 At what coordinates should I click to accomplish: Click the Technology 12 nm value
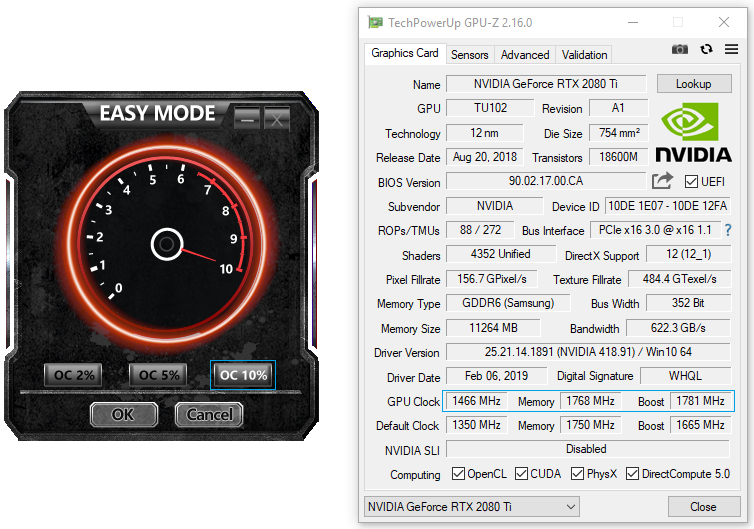(x=484, y=133)
